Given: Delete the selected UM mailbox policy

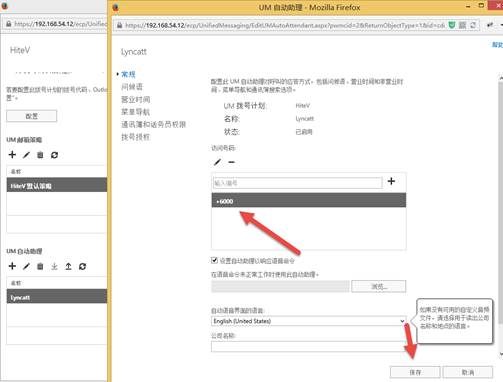Looking at the screenshot, I should pyautogui.click(x=40, y=155).
